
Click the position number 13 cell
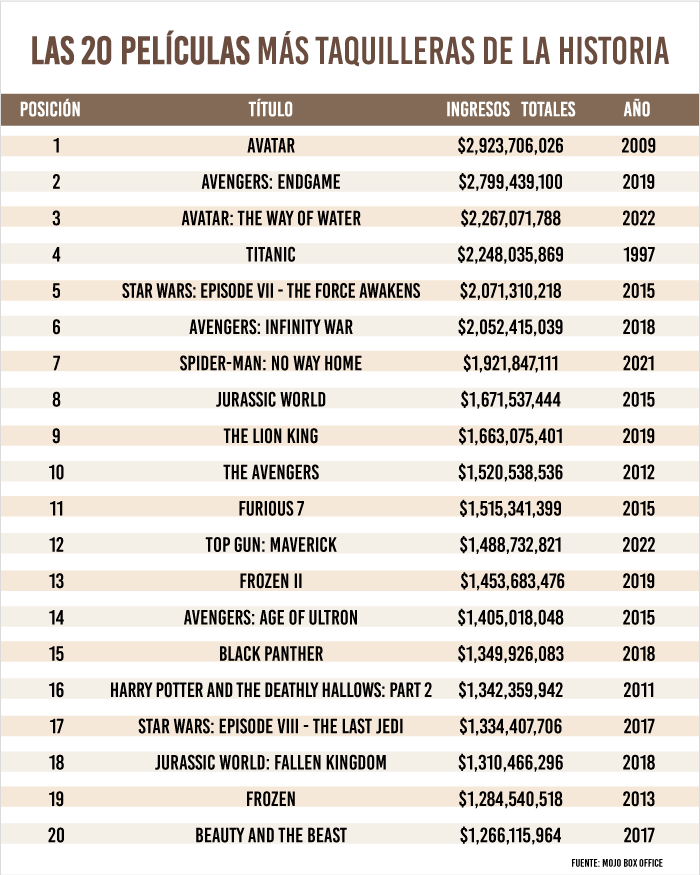56,581
